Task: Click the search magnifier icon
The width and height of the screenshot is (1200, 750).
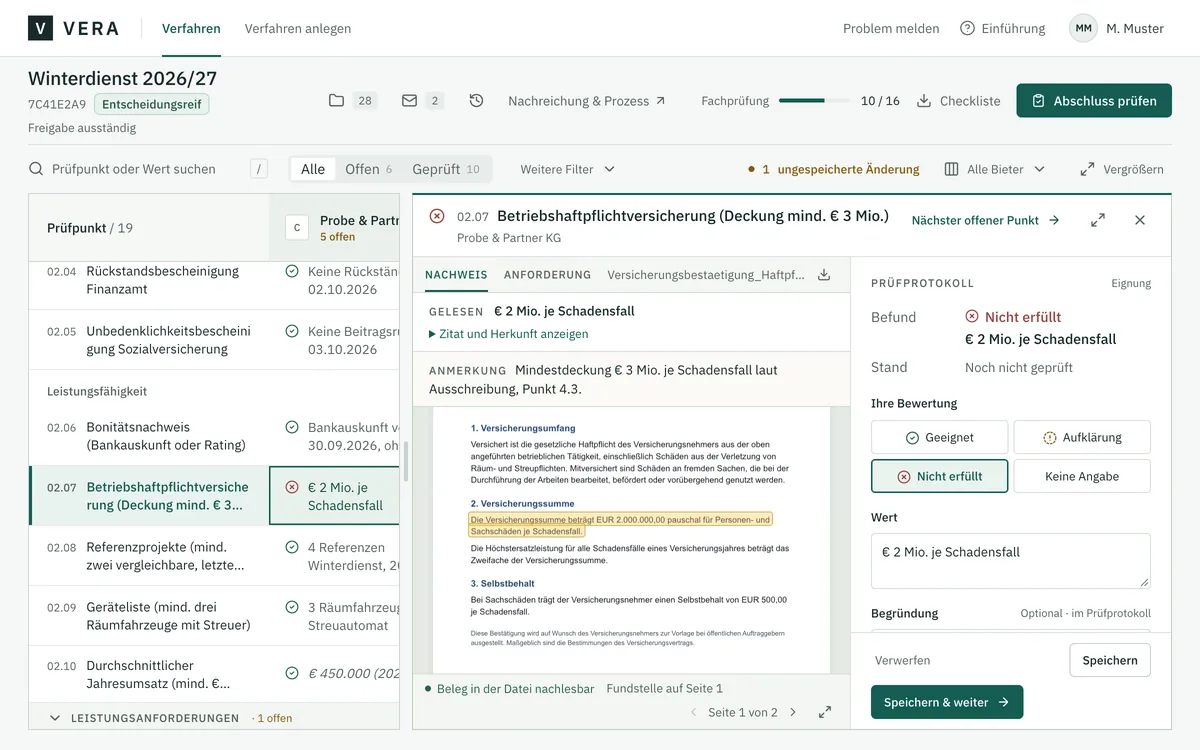Action: coord(36,169)
